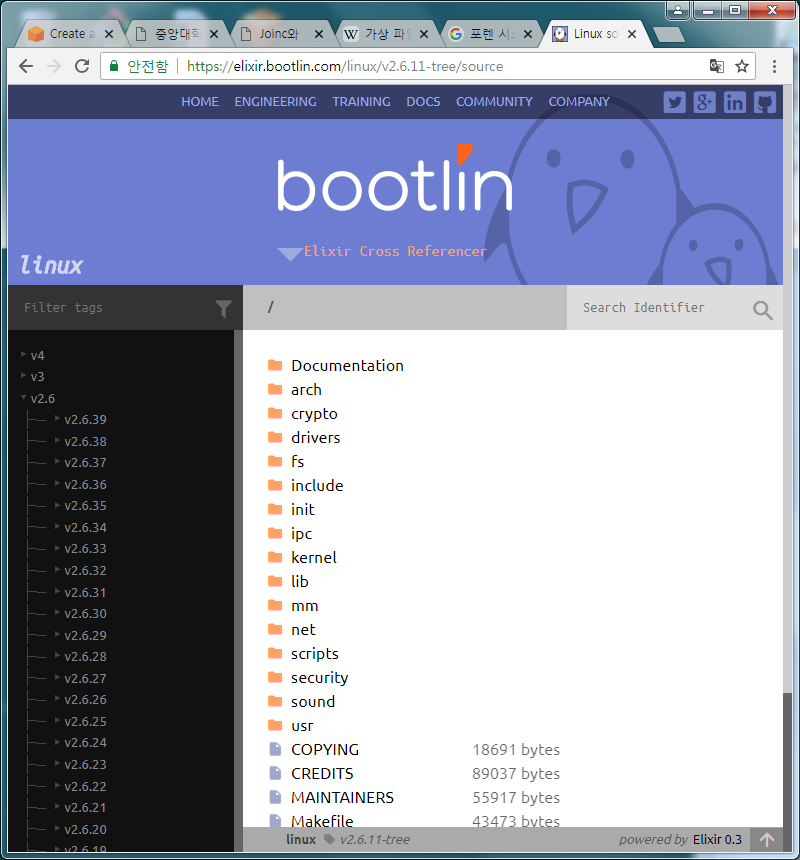The image size is (800, 860).
Task: Open the Twitter social icon
Action: pos(674,102)
